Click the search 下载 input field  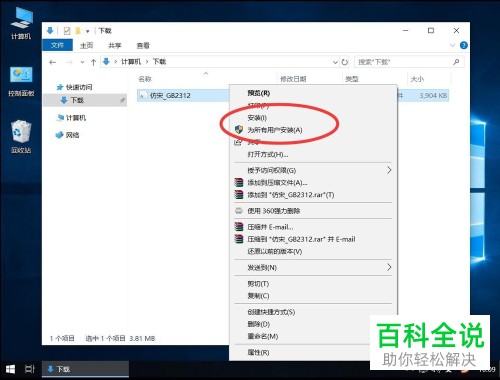click(x=403, y=62)
